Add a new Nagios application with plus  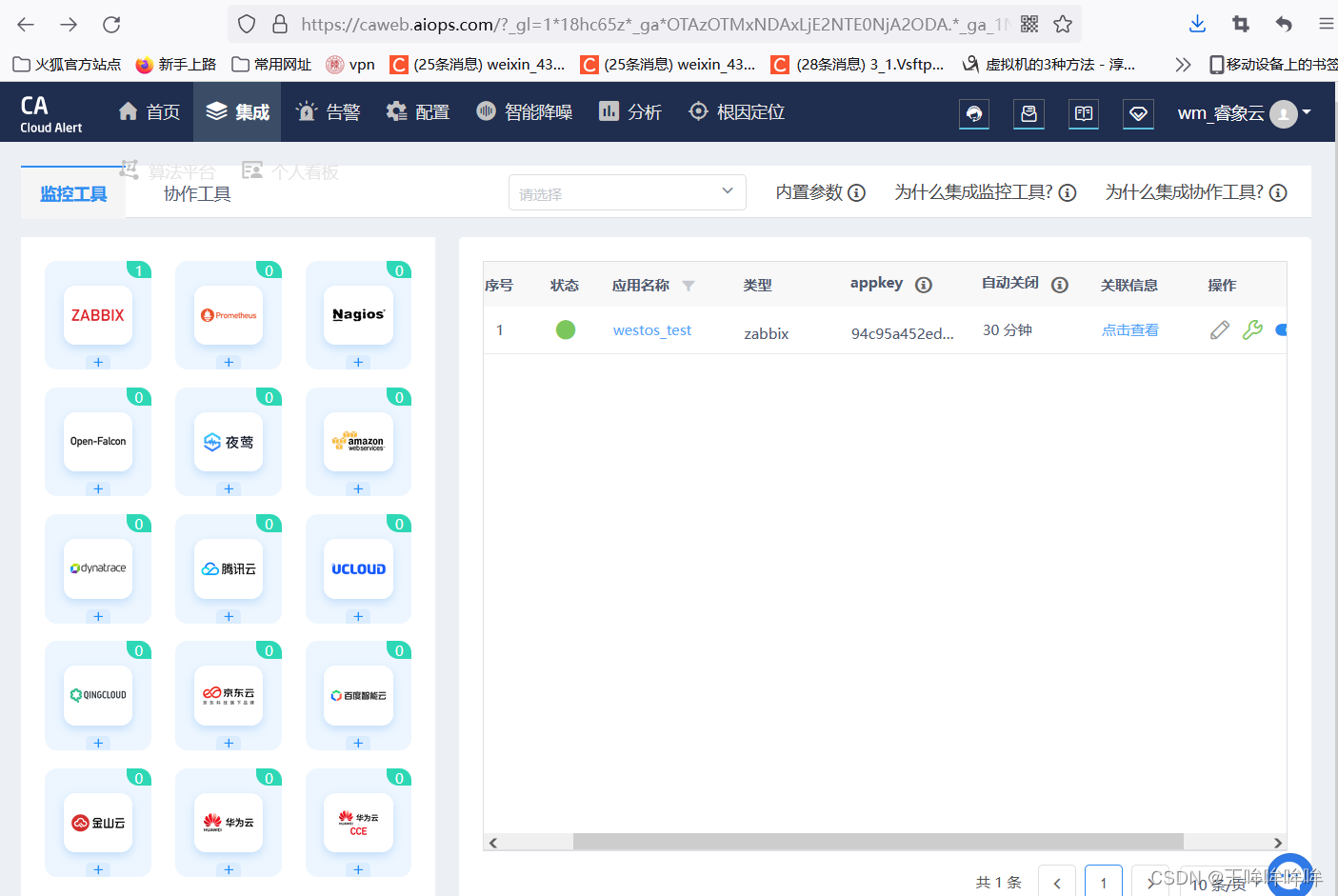(x=358, y=362)
